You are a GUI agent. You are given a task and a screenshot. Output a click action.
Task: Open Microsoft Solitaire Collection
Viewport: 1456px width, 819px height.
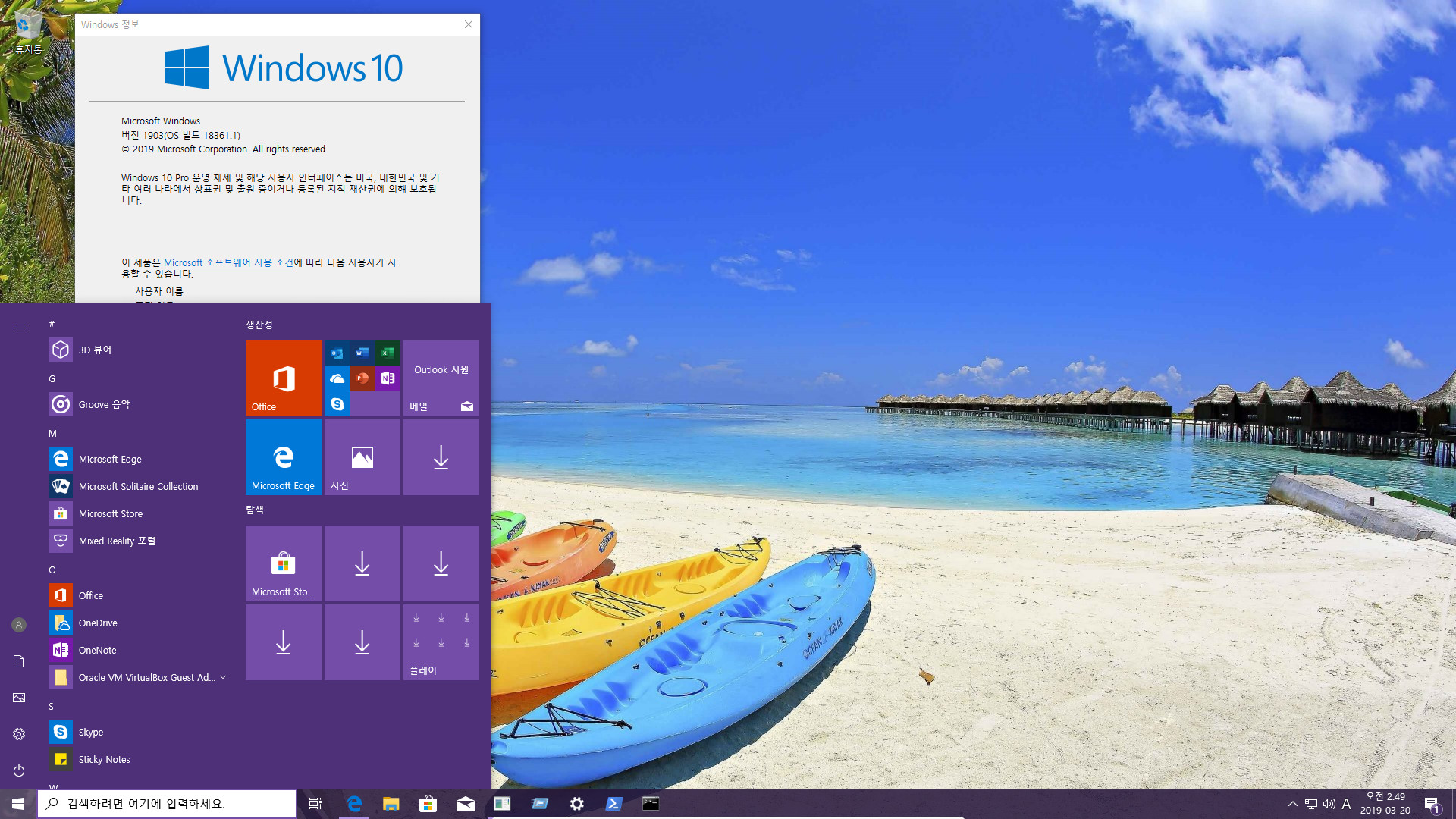coord(136,486)
